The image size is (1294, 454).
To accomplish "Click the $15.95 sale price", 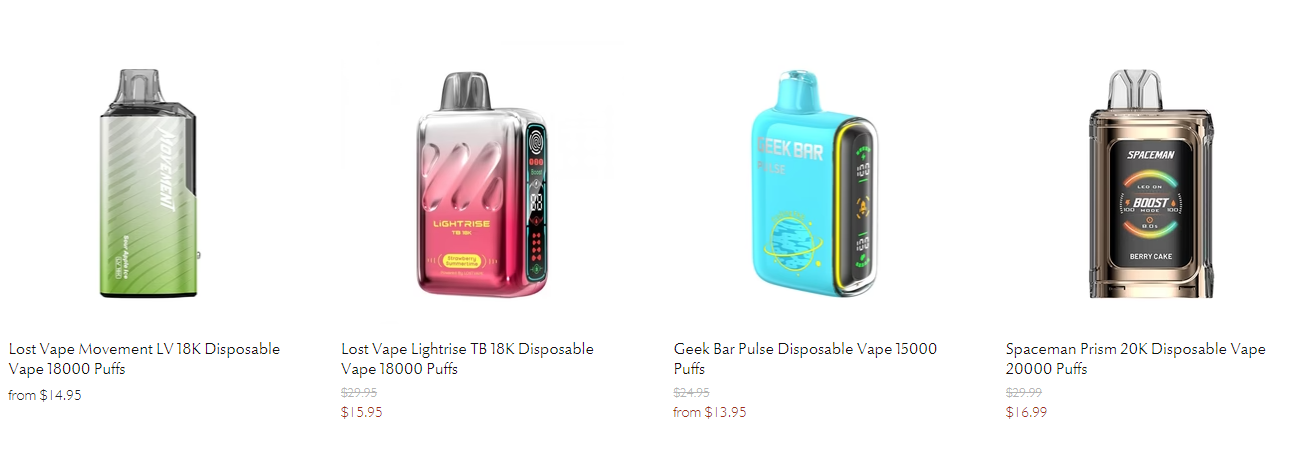I will point(361,412).
